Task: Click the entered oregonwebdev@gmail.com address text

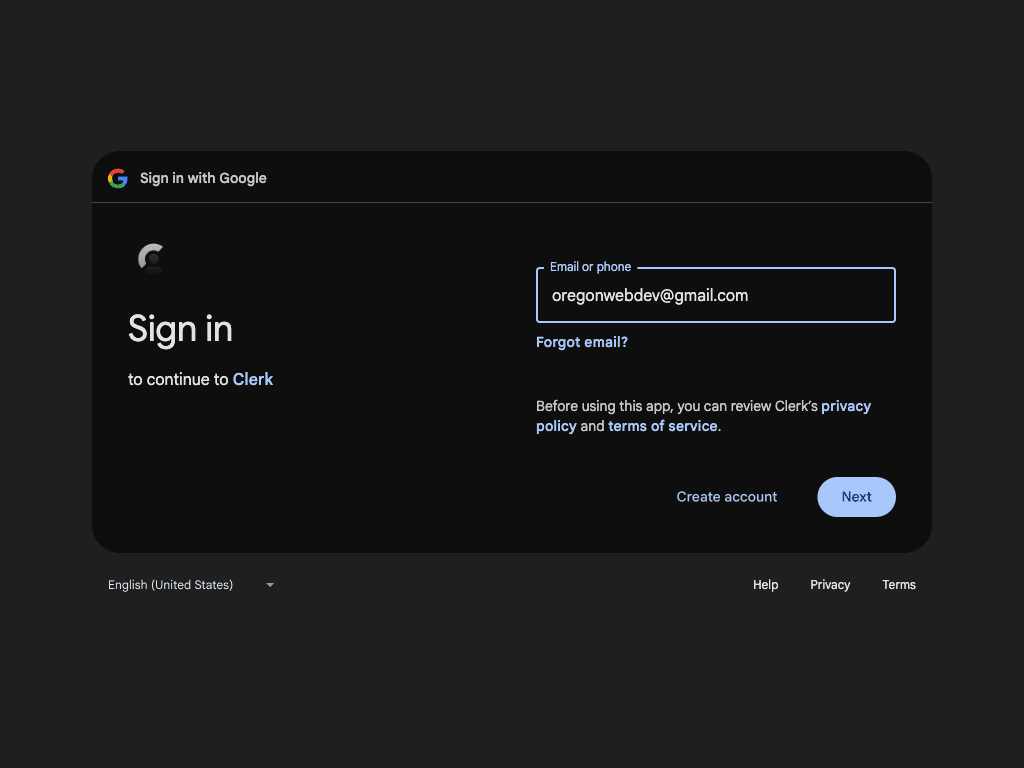Action: tap(650, 296)
